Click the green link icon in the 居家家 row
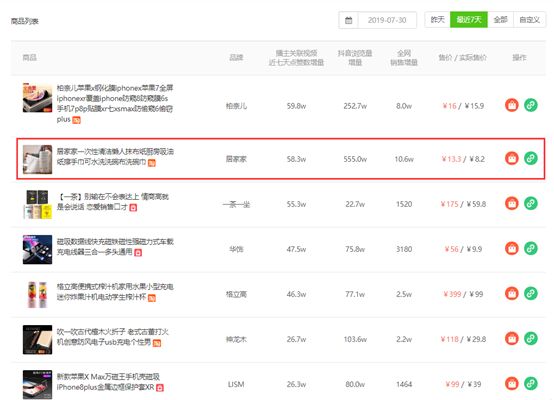Image resolution: width=554 pixels, height=400 pixels. coord(531,158)
